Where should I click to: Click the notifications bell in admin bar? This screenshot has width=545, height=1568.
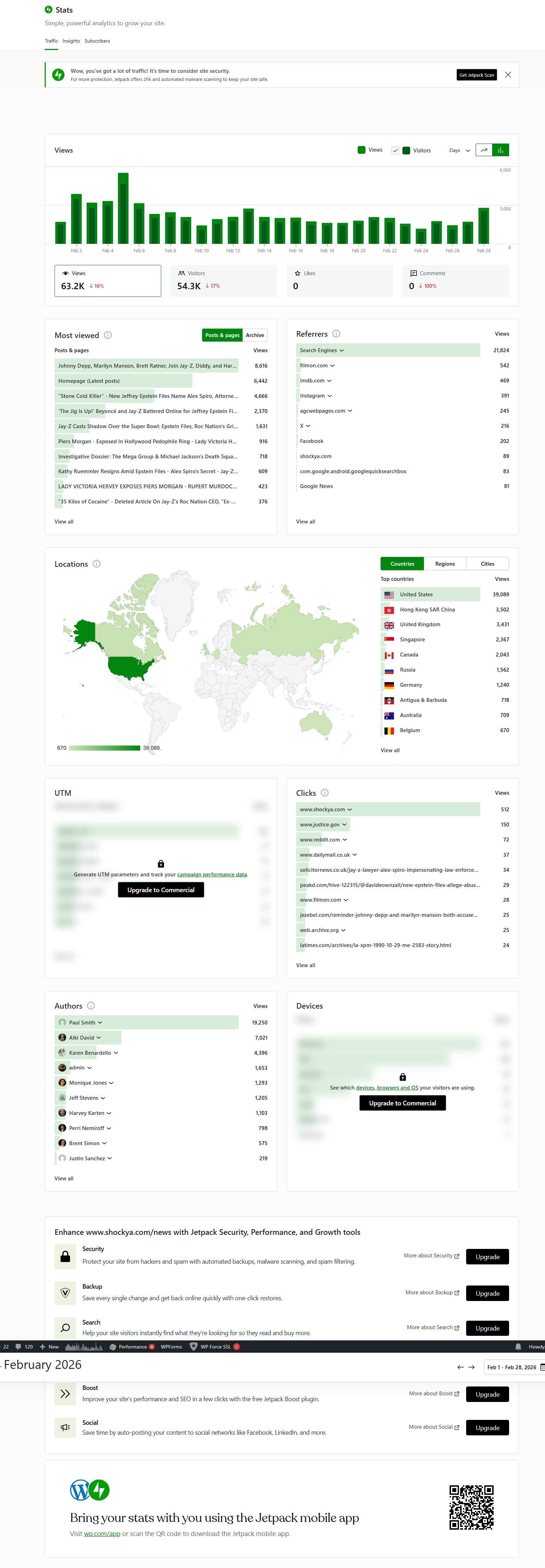point(518,1347)
